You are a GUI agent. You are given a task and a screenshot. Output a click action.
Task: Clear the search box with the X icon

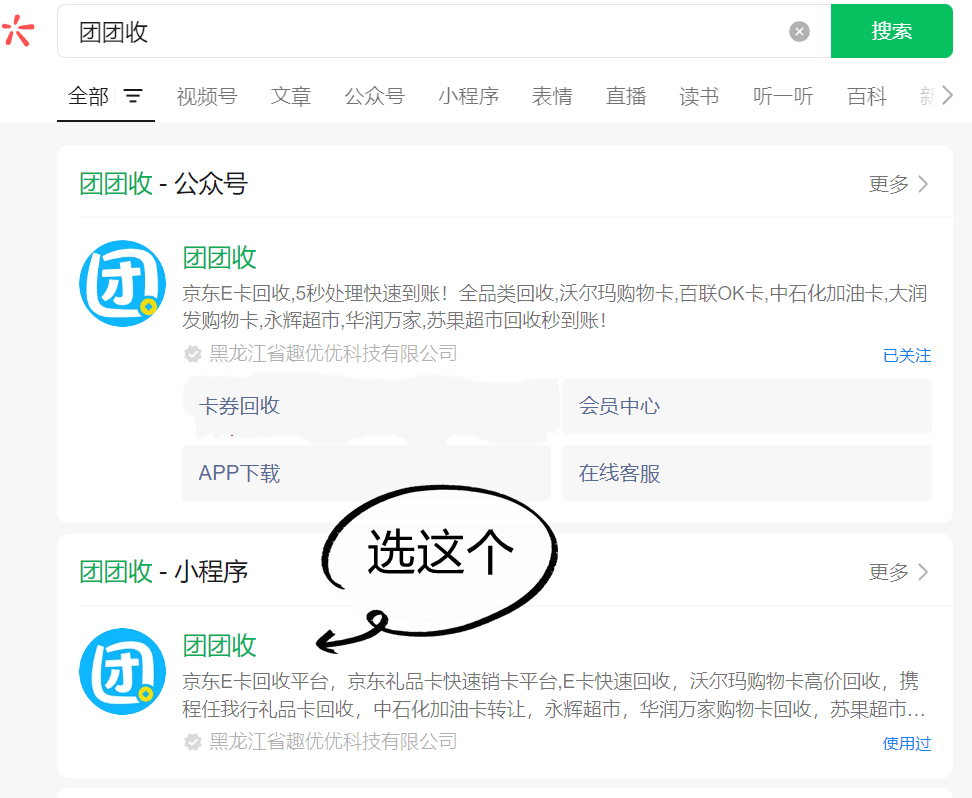pyautogui.click(x=799, y=31)
